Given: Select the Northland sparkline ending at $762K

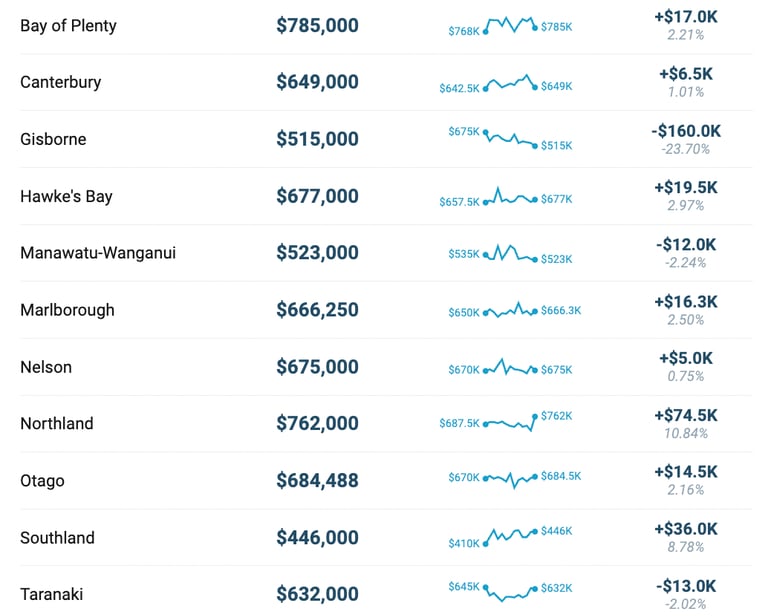Looking at the screenshot, I should pos(510,423).
